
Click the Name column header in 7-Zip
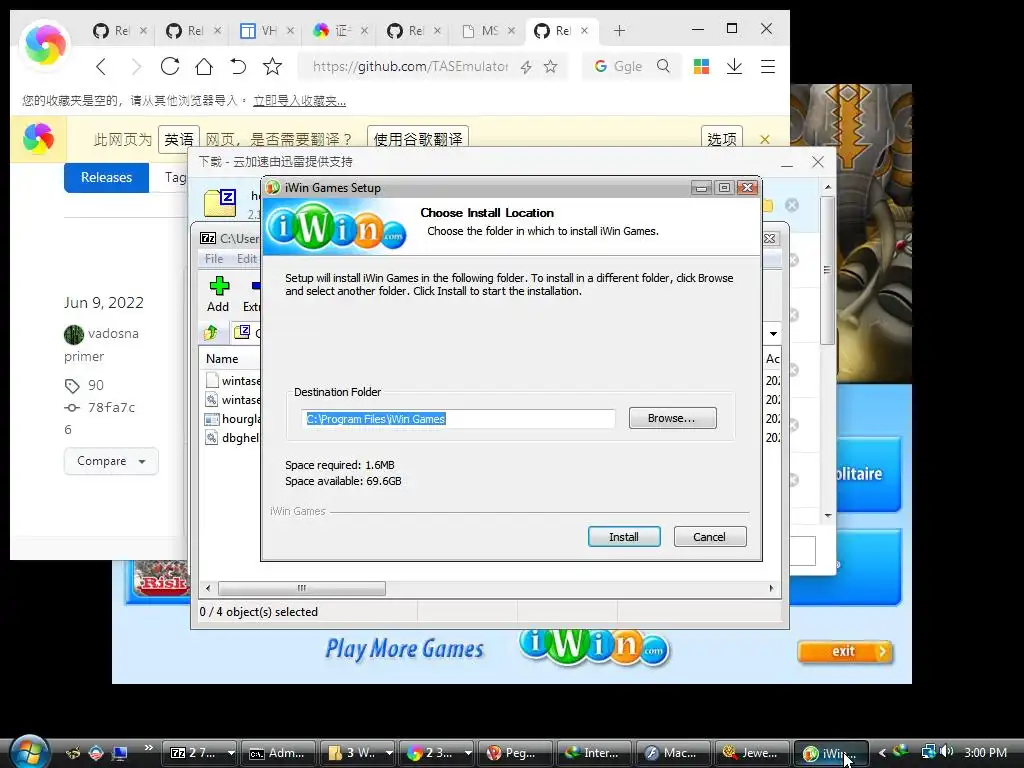pyautogui.click(x=222, y=359)
